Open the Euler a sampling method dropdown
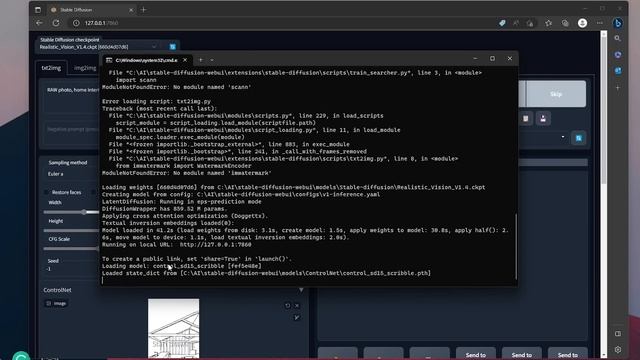The width and height of the screenshot is (640, 360). 71,174
